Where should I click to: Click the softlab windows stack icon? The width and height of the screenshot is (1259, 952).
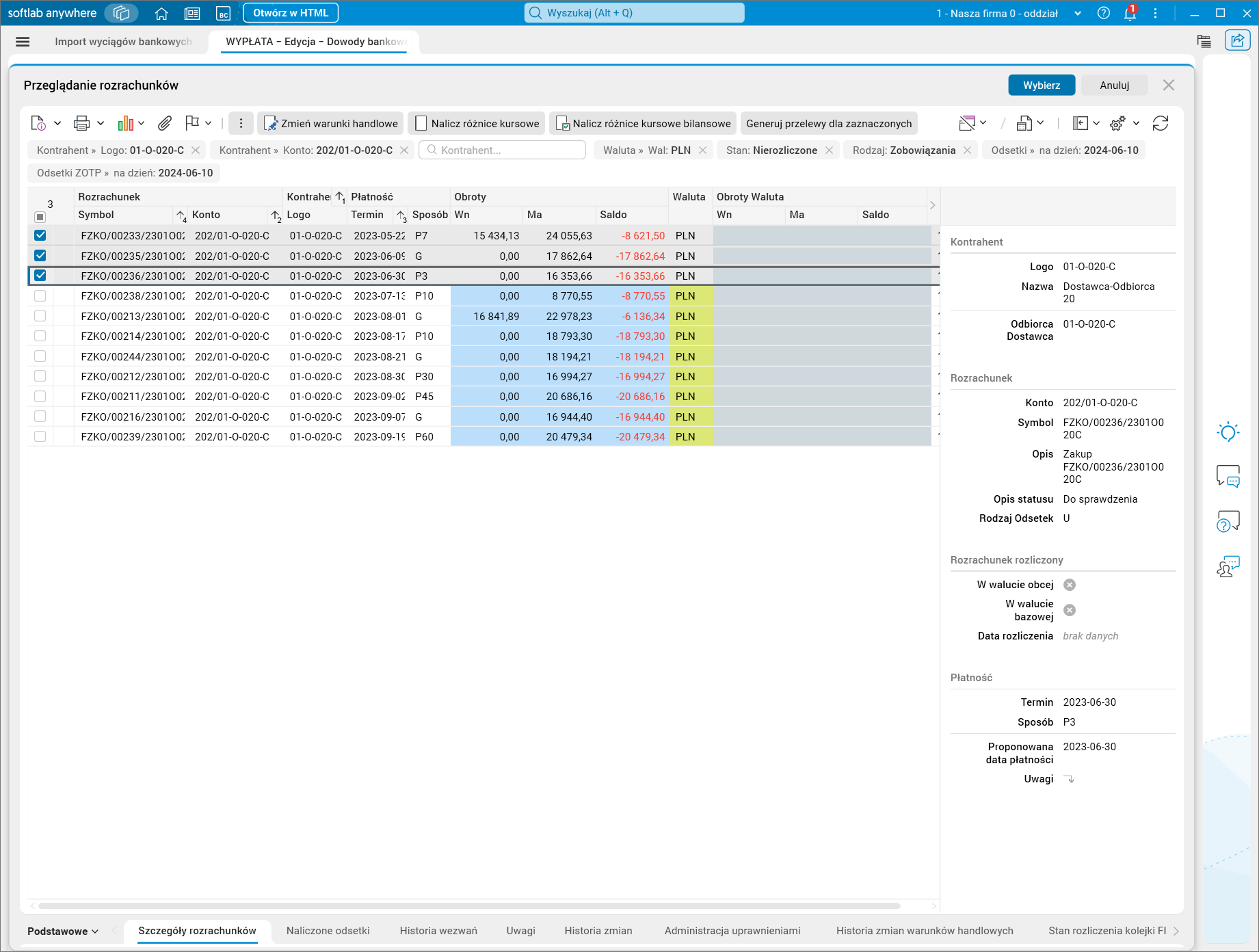122,13
